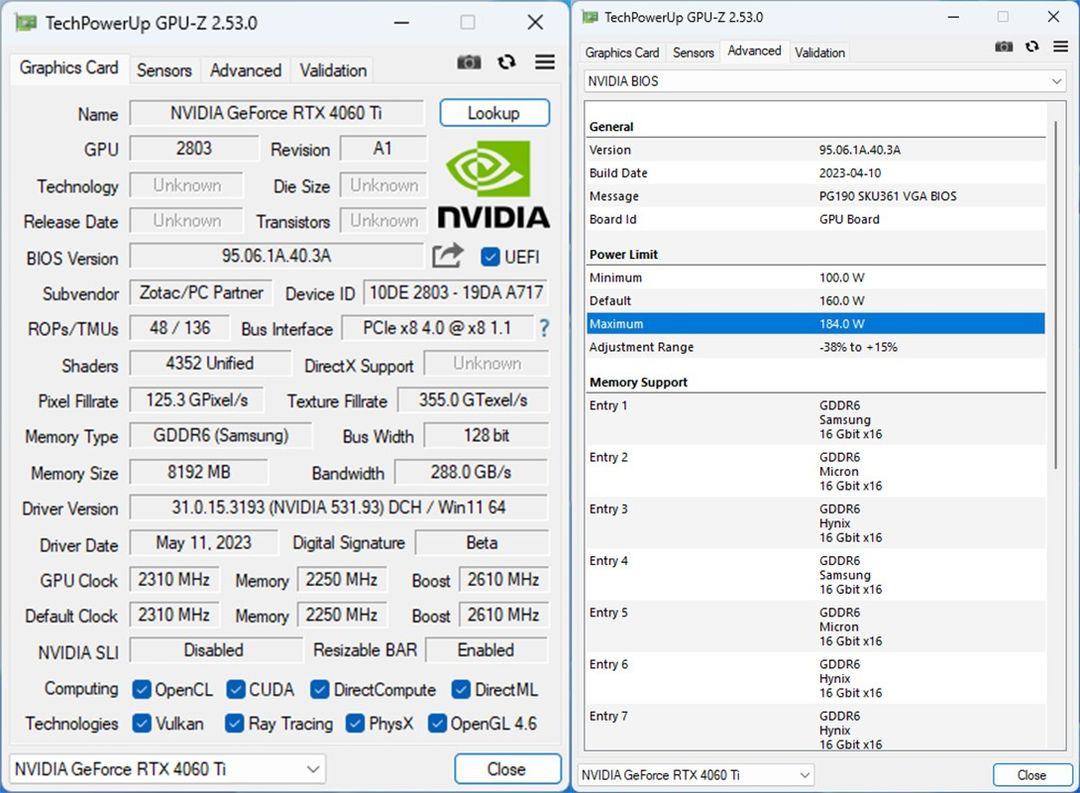
Task: Click the camera icon in Advanced window
Action: tap(1004, 46)
